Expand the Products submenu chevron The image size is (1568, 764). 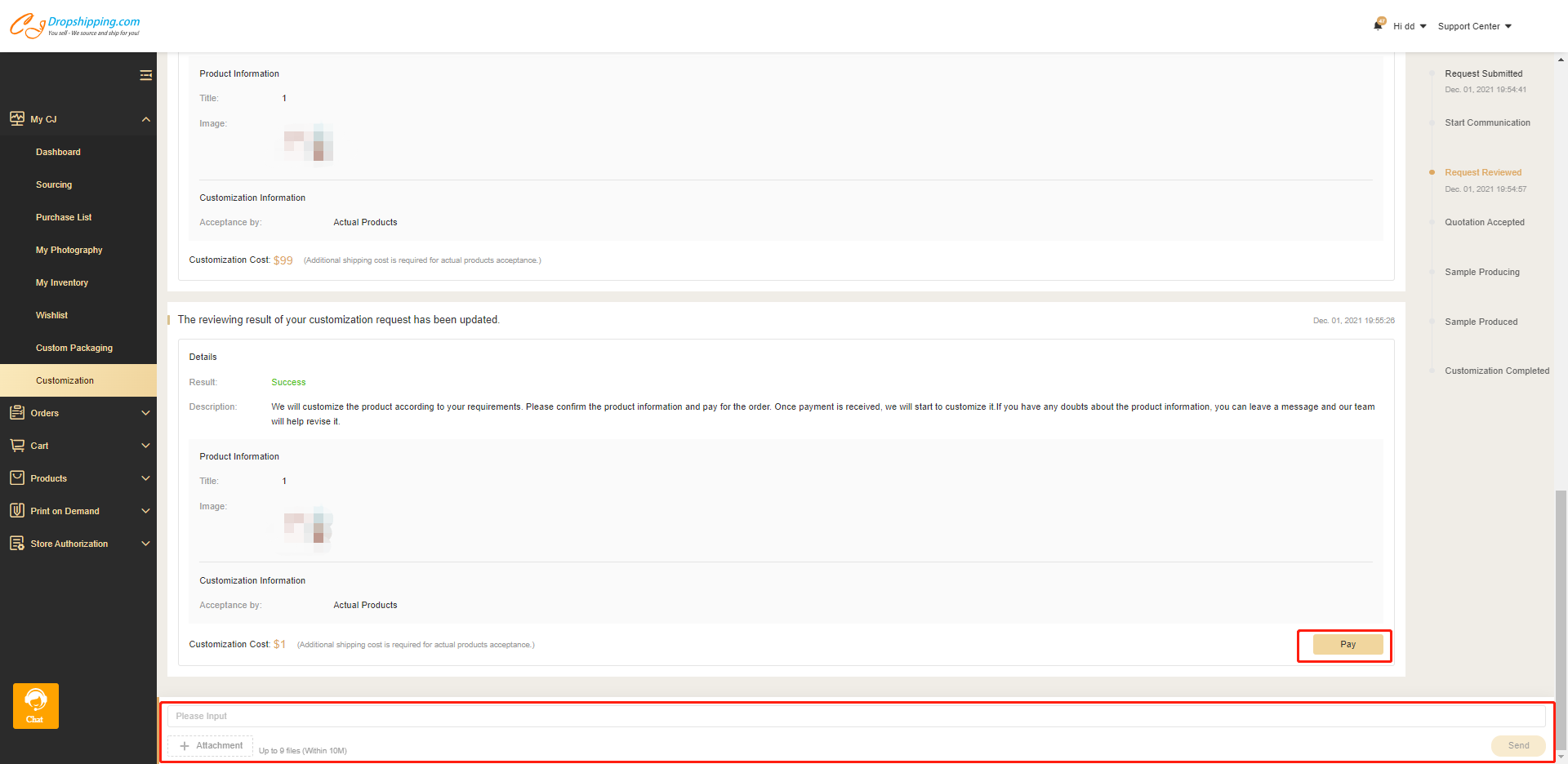[x=145, y=478]
